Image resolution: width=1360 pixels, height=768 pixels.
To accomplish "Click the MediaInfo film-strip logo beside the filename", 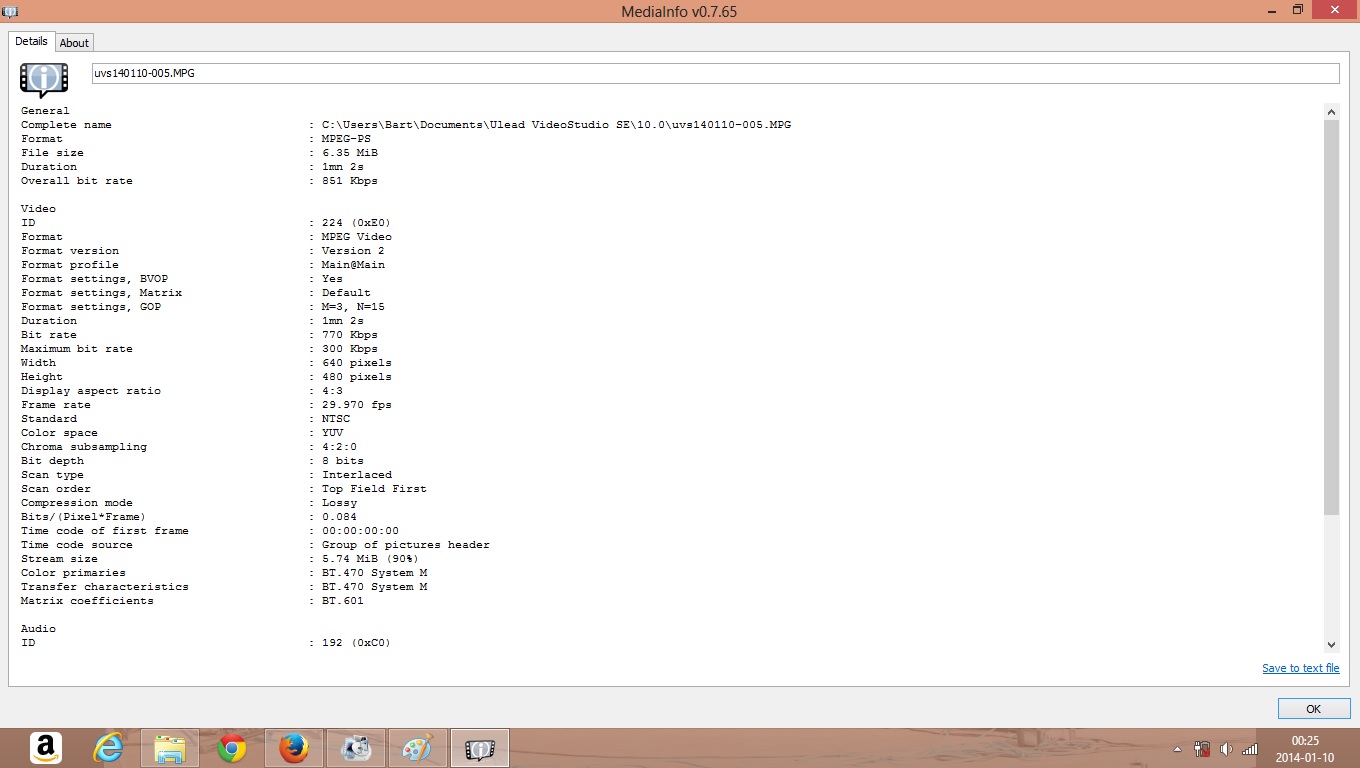I will coord(45,78).
